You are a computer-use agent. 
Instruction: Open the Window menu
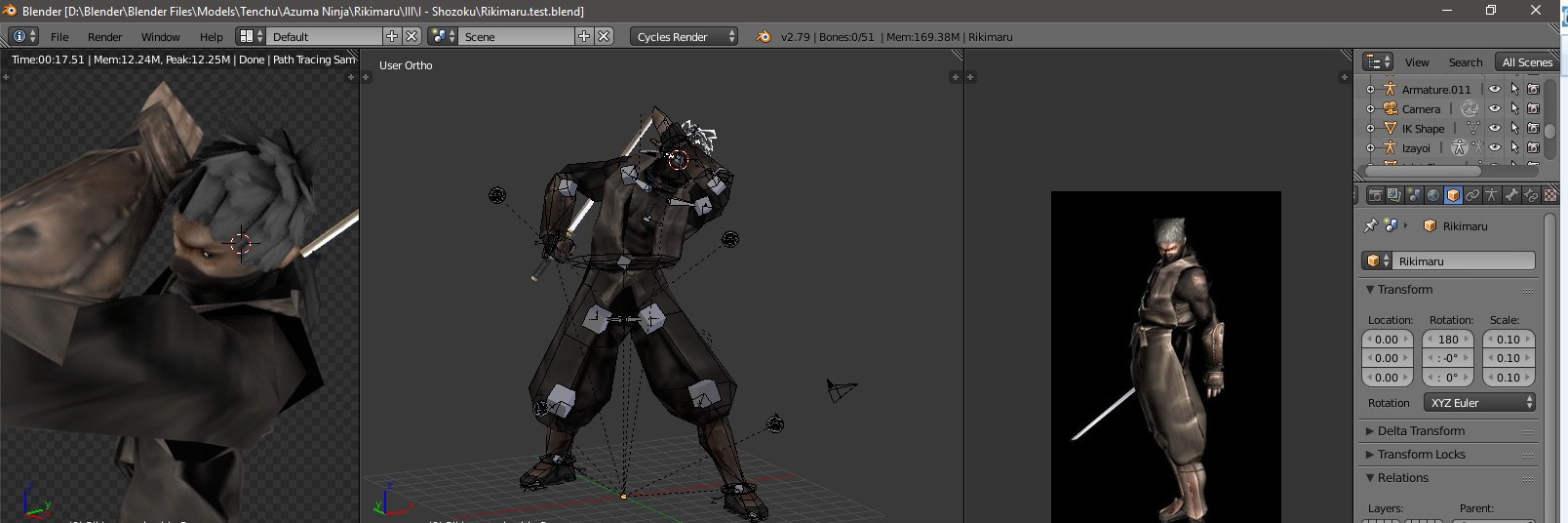tap(160, 36)
